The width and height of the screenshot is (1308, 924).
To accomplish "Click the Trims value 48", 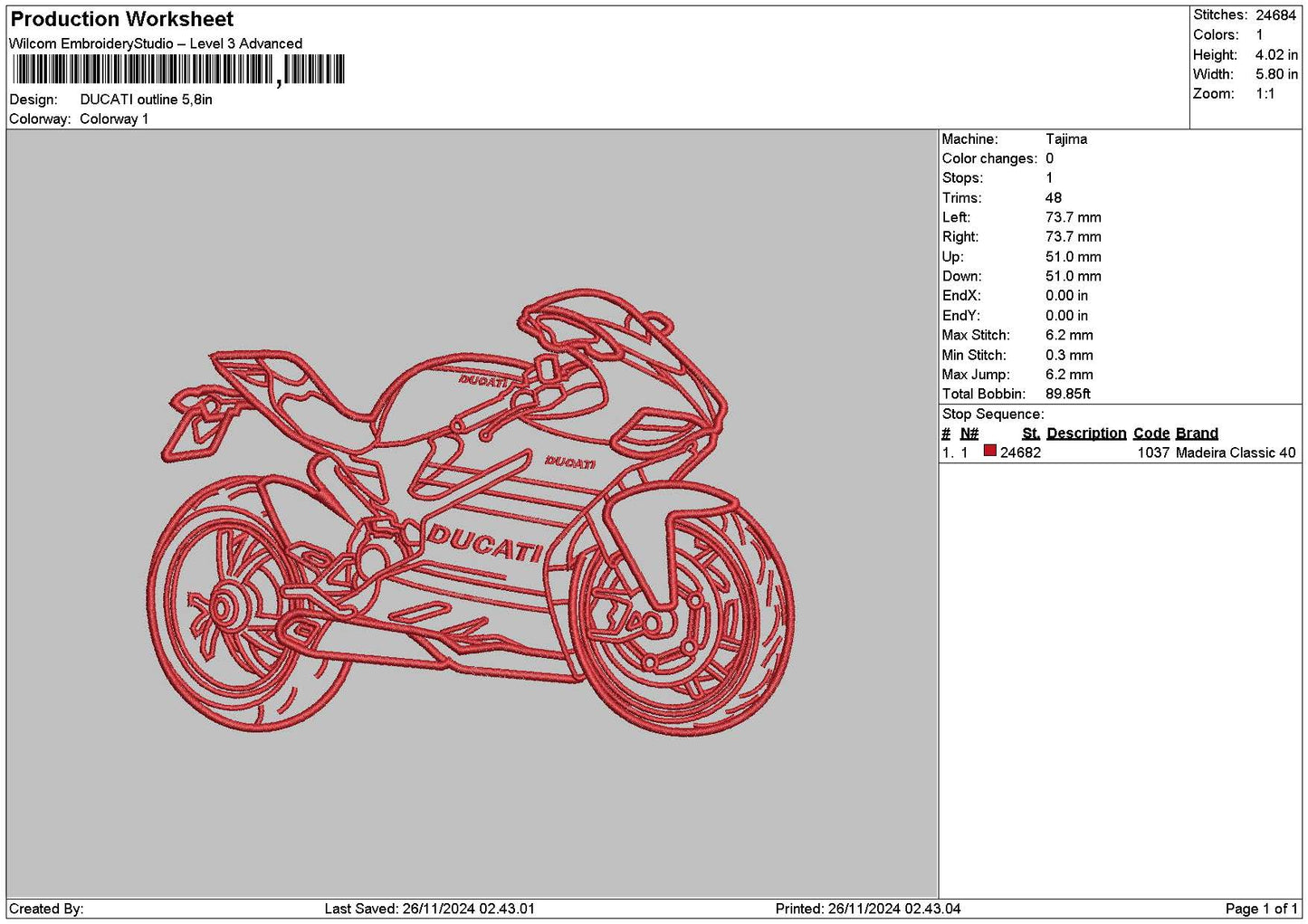I will [x=1054, y=198].
